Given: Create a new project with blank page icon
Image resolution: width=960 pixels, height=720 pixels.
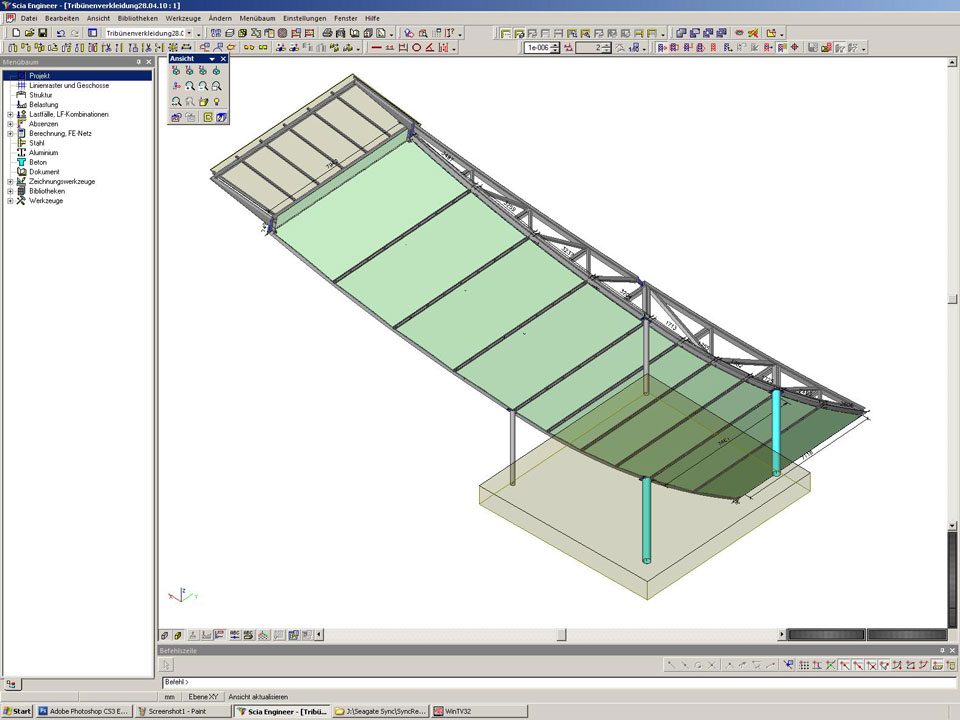Looking at the screenshot, I should [16, 33].
